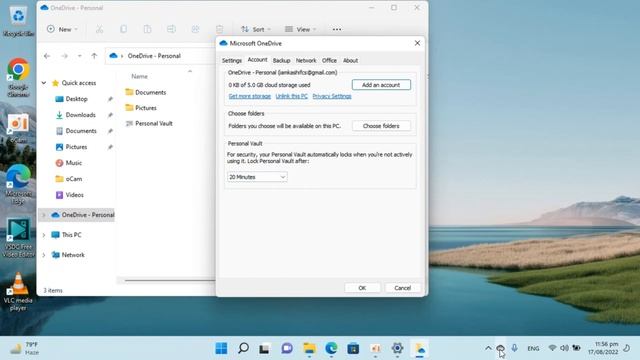Viewport: 640px width, 360px height.
Task: Switch to the Office tab
Action: pos(329,60)
